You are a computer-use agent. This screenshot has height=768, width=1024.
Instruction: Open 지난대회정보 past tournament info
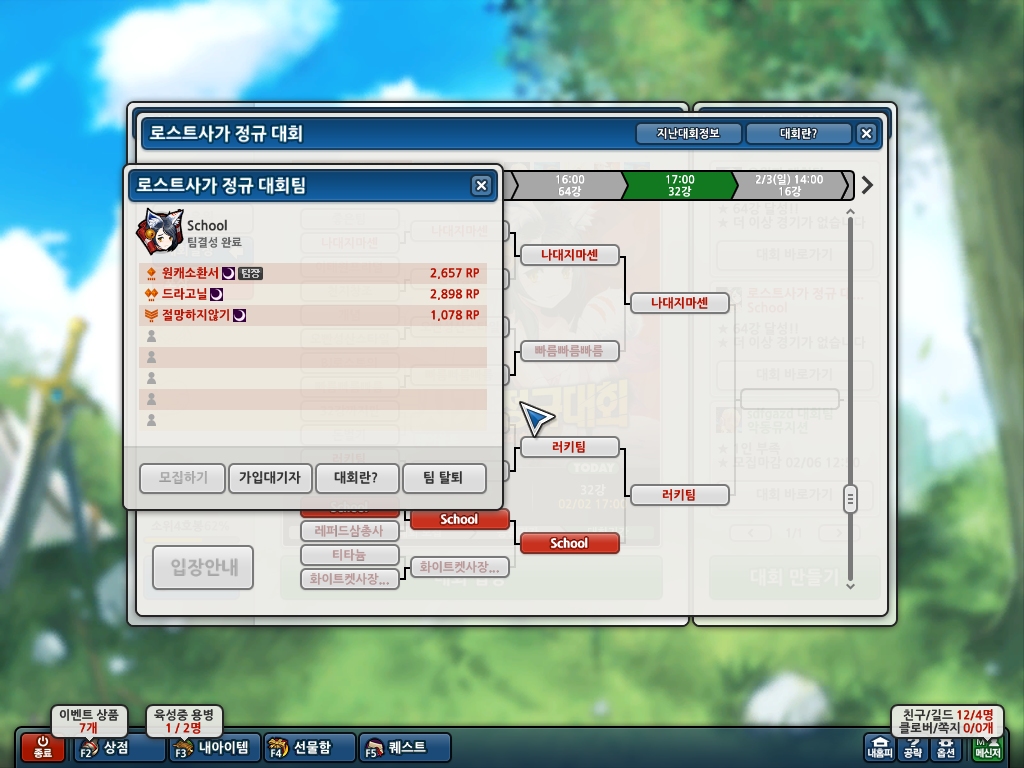688,133
